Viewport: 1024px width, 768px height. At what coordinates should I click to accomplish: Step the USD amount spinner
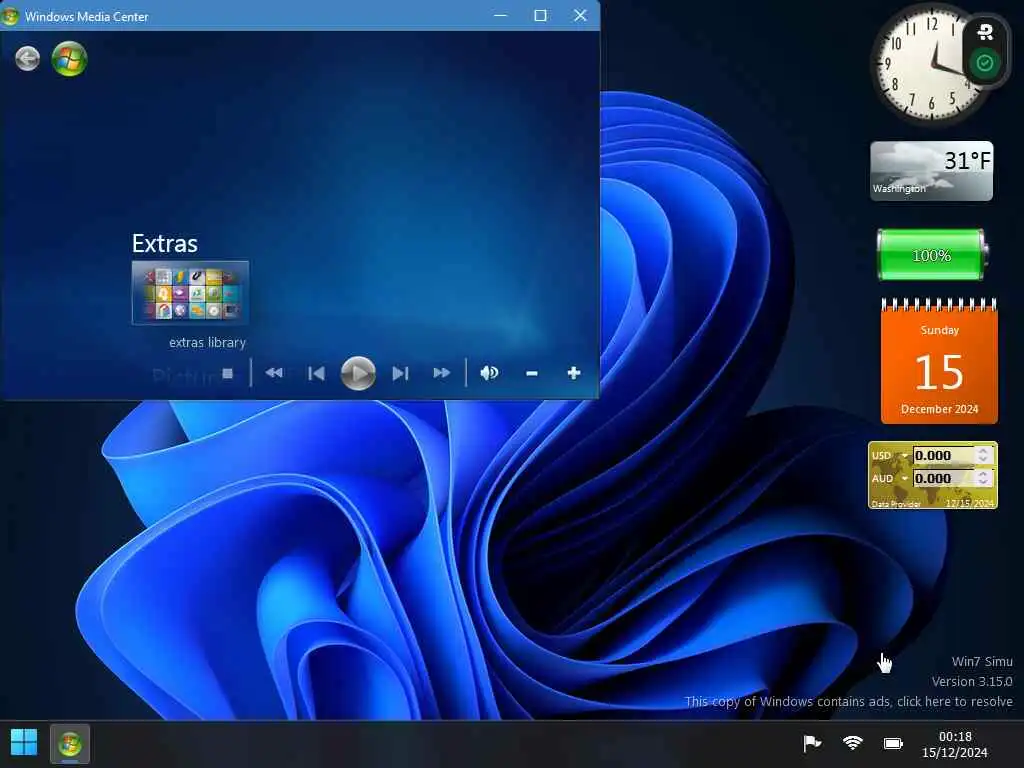(x=983, y=455)
